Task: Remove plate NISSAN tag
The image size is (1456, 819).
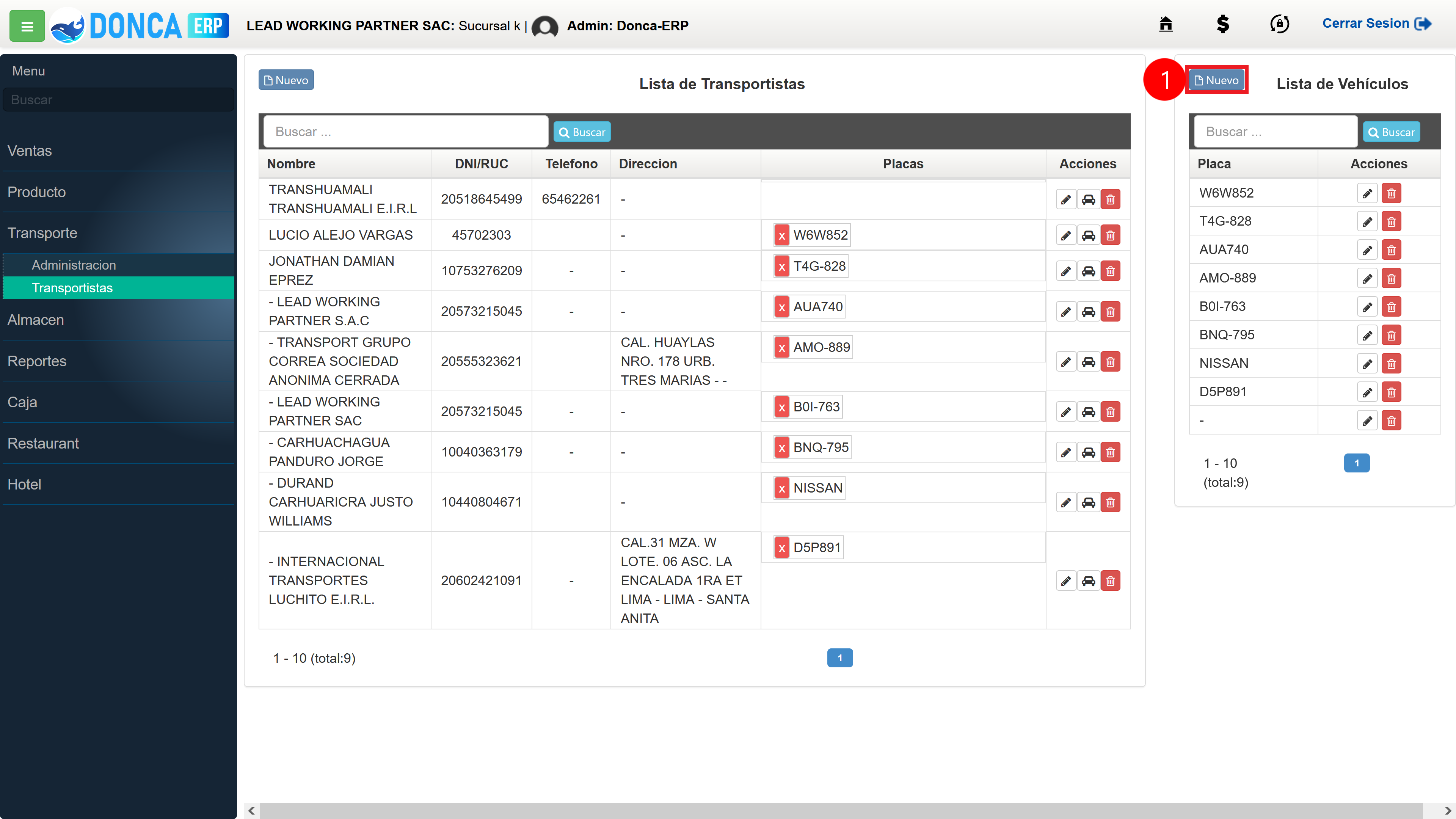Action: point(782,488)
